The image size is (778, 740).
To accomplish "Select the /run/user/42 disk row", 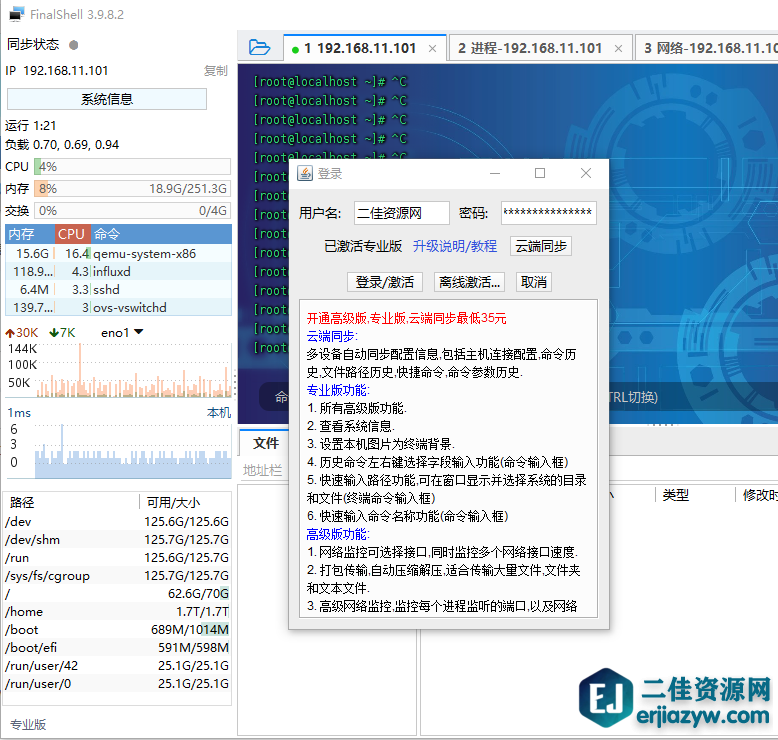I will click(117, 666).
